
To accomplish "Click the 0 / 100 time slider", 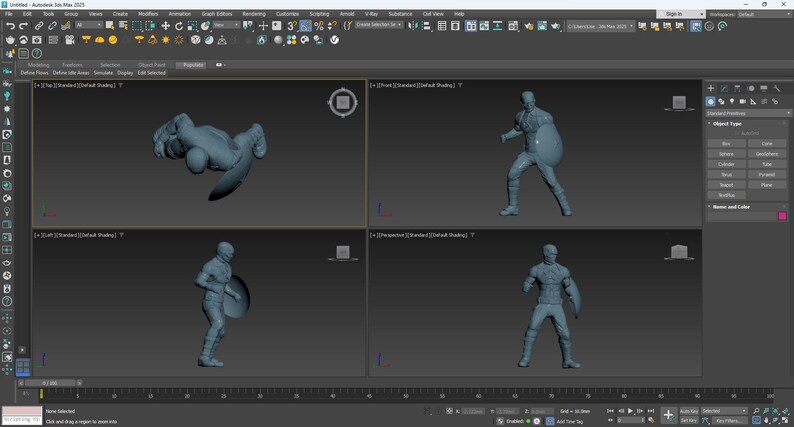I will (50, 383).
